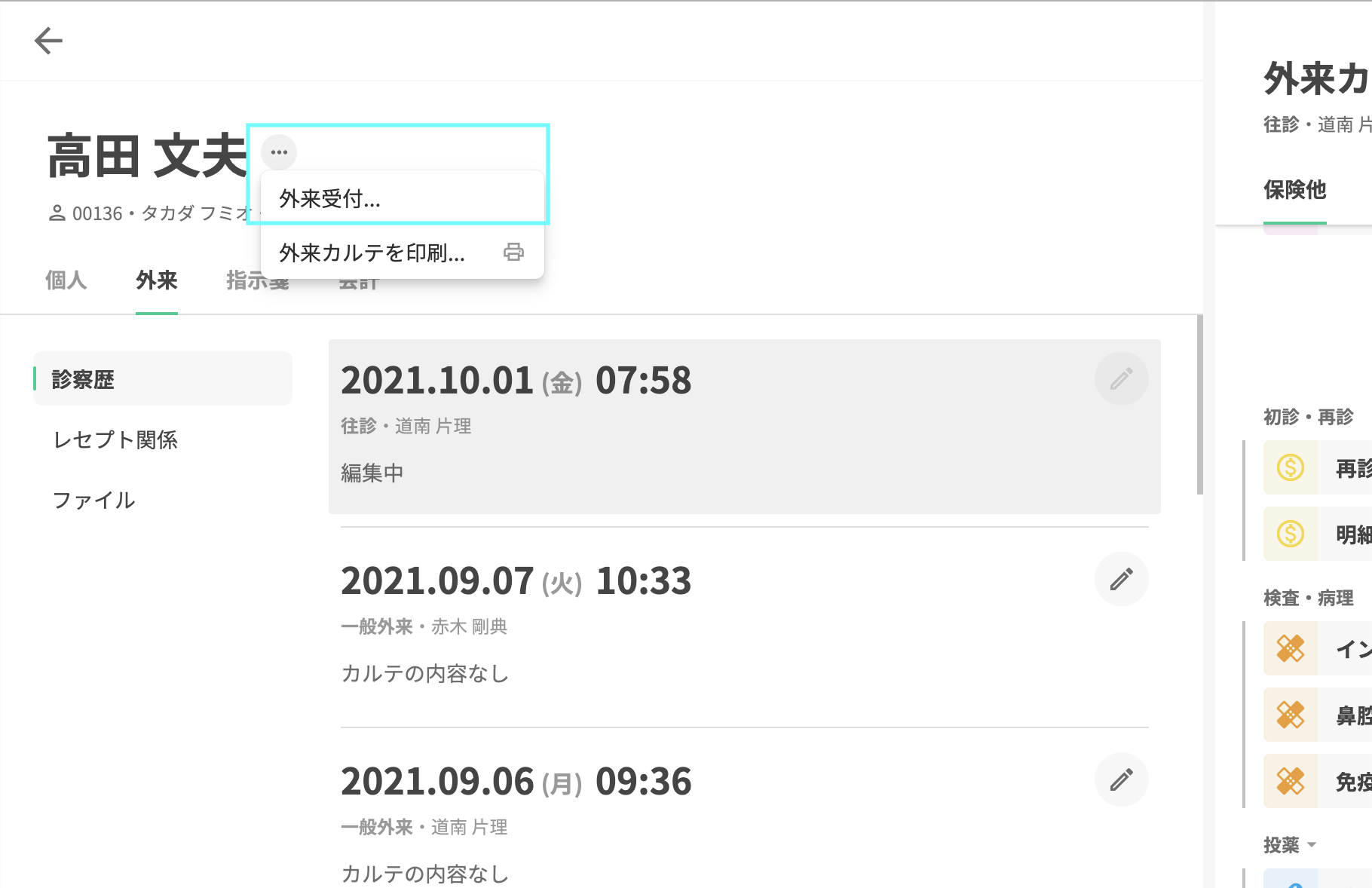Choose 外来カルテを印刷... menu entry
Image resolution: width=1372 pixels, height=888 pixels.
point(372,253)
